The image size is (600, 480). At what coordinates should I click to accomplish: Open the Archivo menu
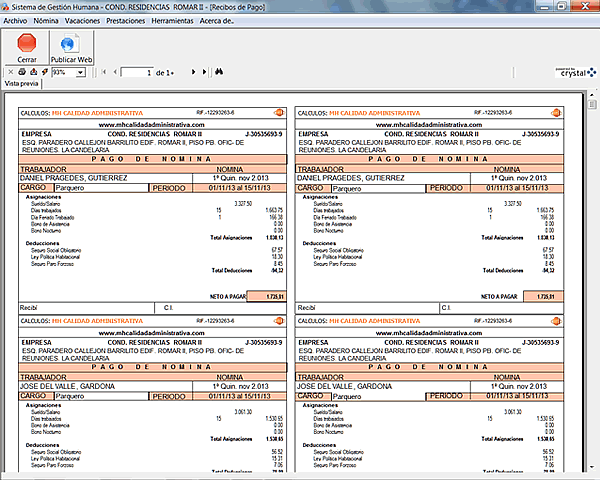pyautogui.click(x=15, y=20)
